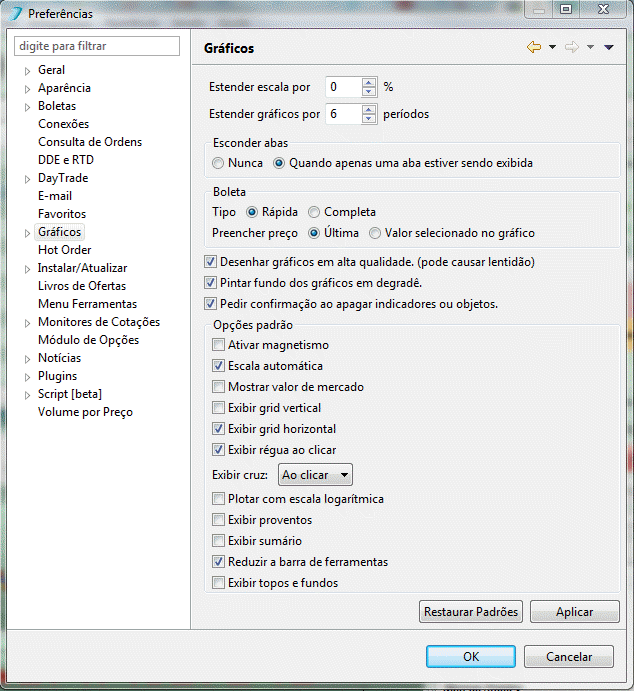Expand the Notícias tree node
The height and width of the screenshot is (691, 634).
(27, 359)
